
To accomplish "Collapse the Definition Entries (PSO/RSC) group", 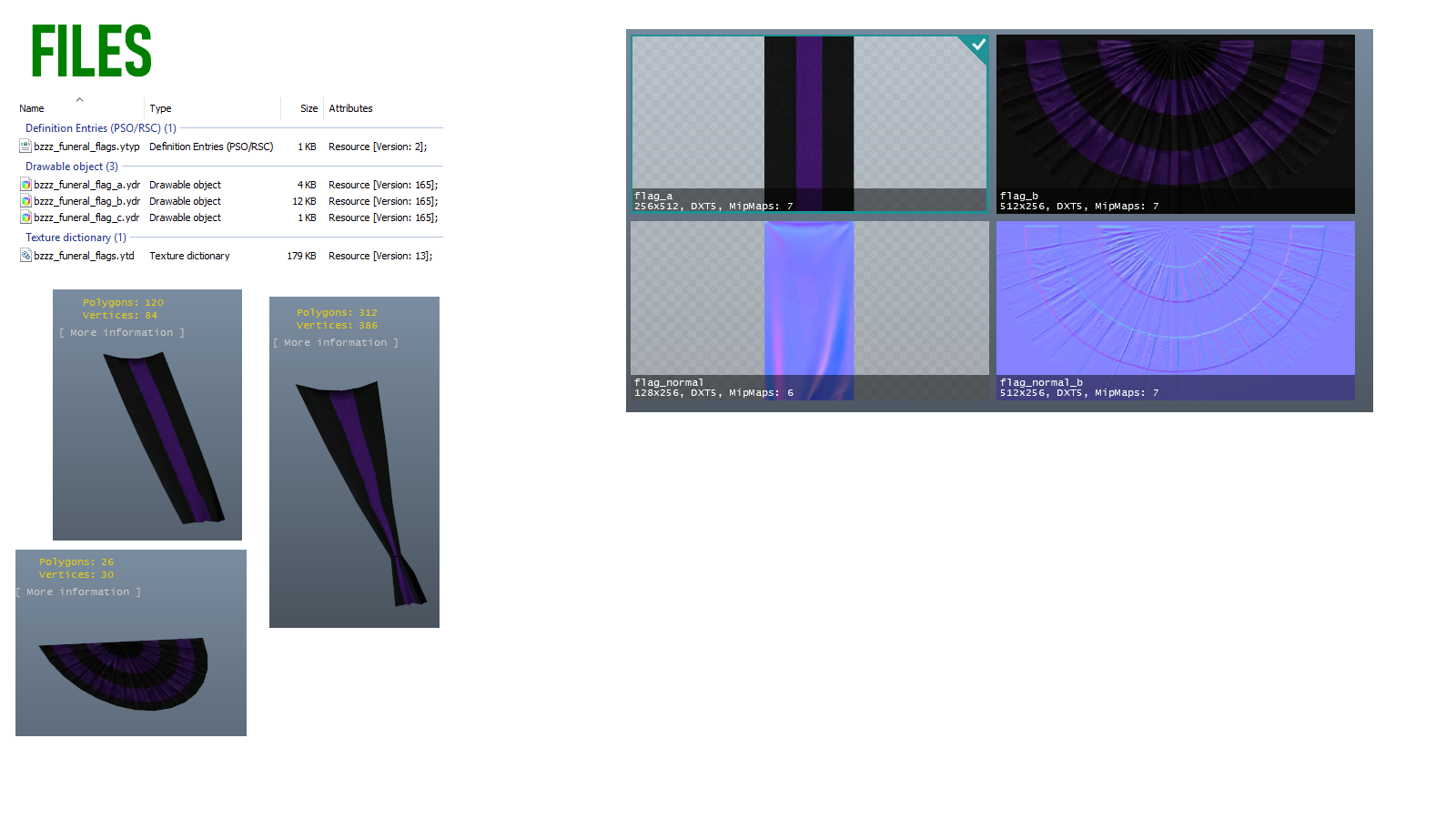I will click(101, 128).
